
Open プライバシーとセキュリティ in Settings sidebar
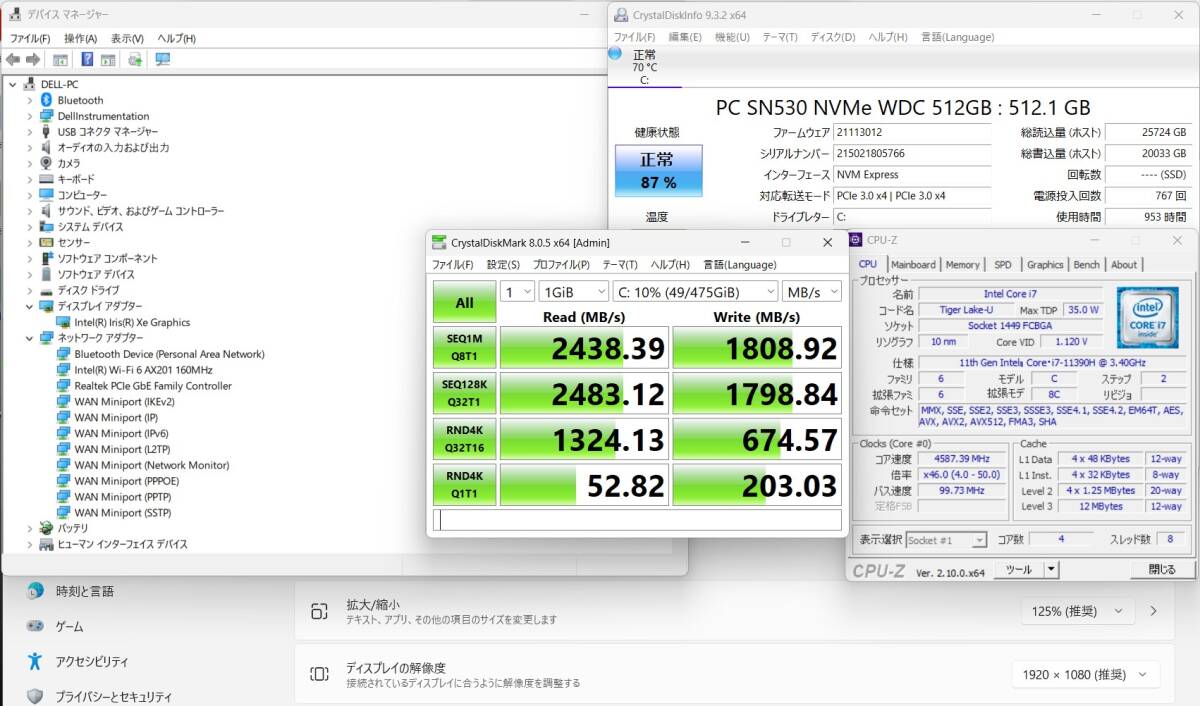pos(114,696)
